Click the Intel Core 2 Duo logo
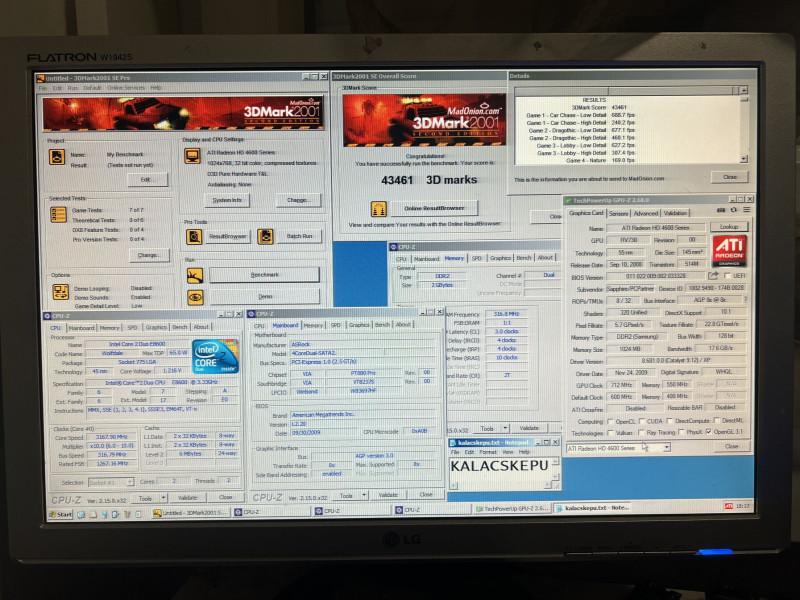Screen dimensions: 800x600 215,356
